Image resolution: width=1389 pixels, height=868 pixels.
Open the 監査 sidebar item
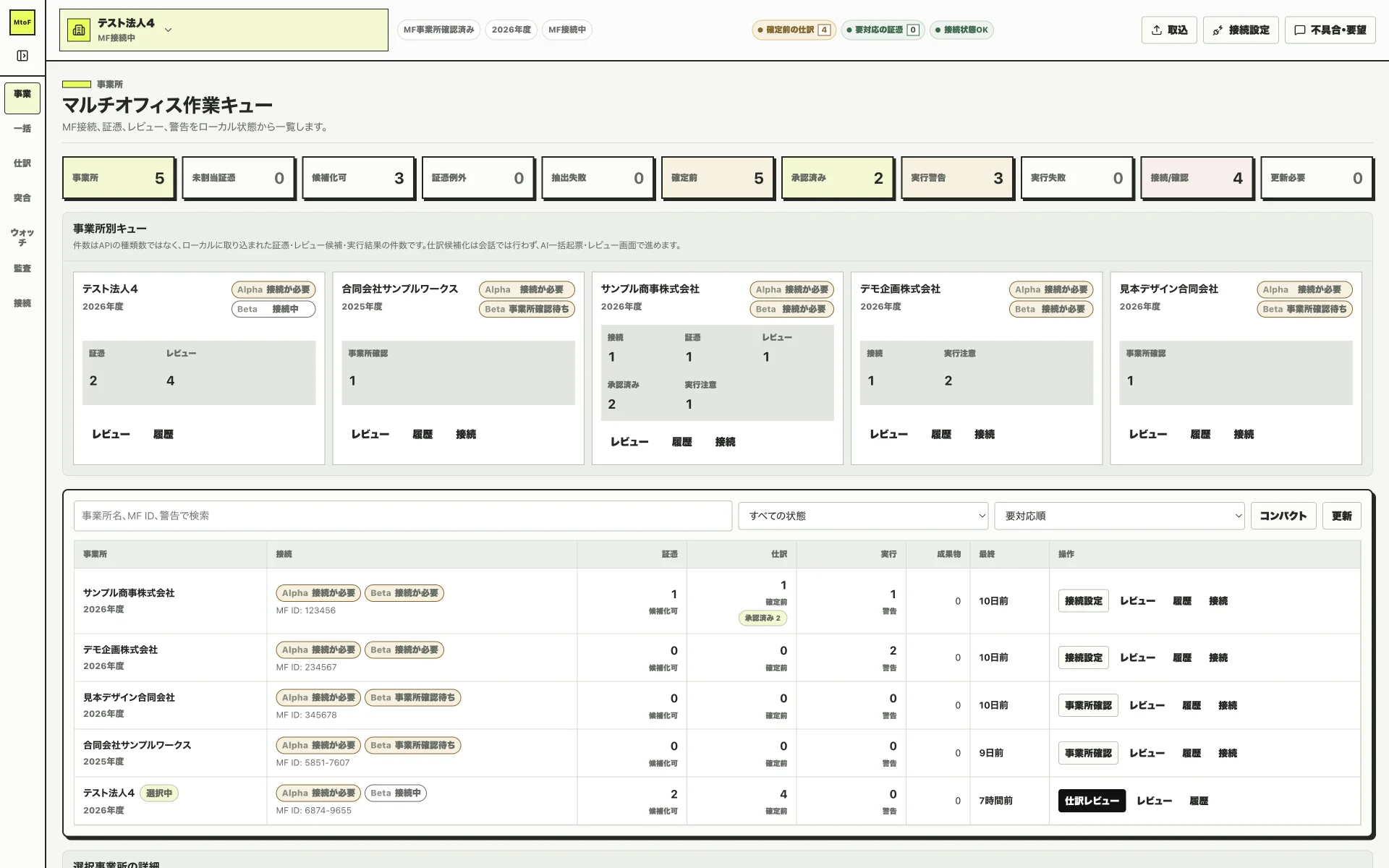22,268
